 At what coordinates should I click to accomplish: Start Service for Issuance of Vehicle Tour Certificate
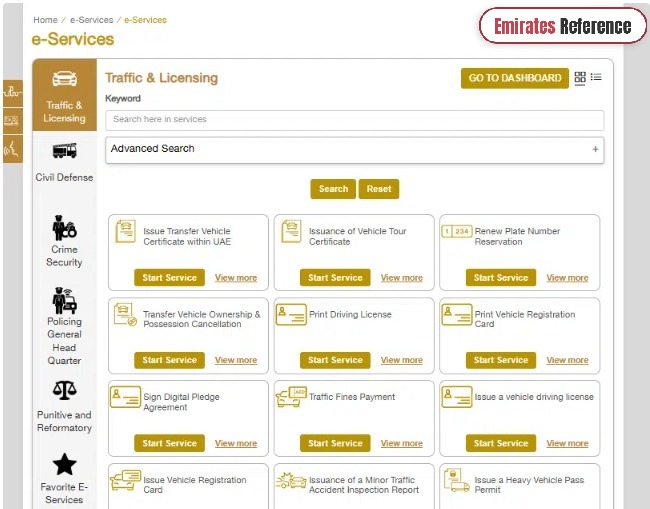click(x=335, y=278)
